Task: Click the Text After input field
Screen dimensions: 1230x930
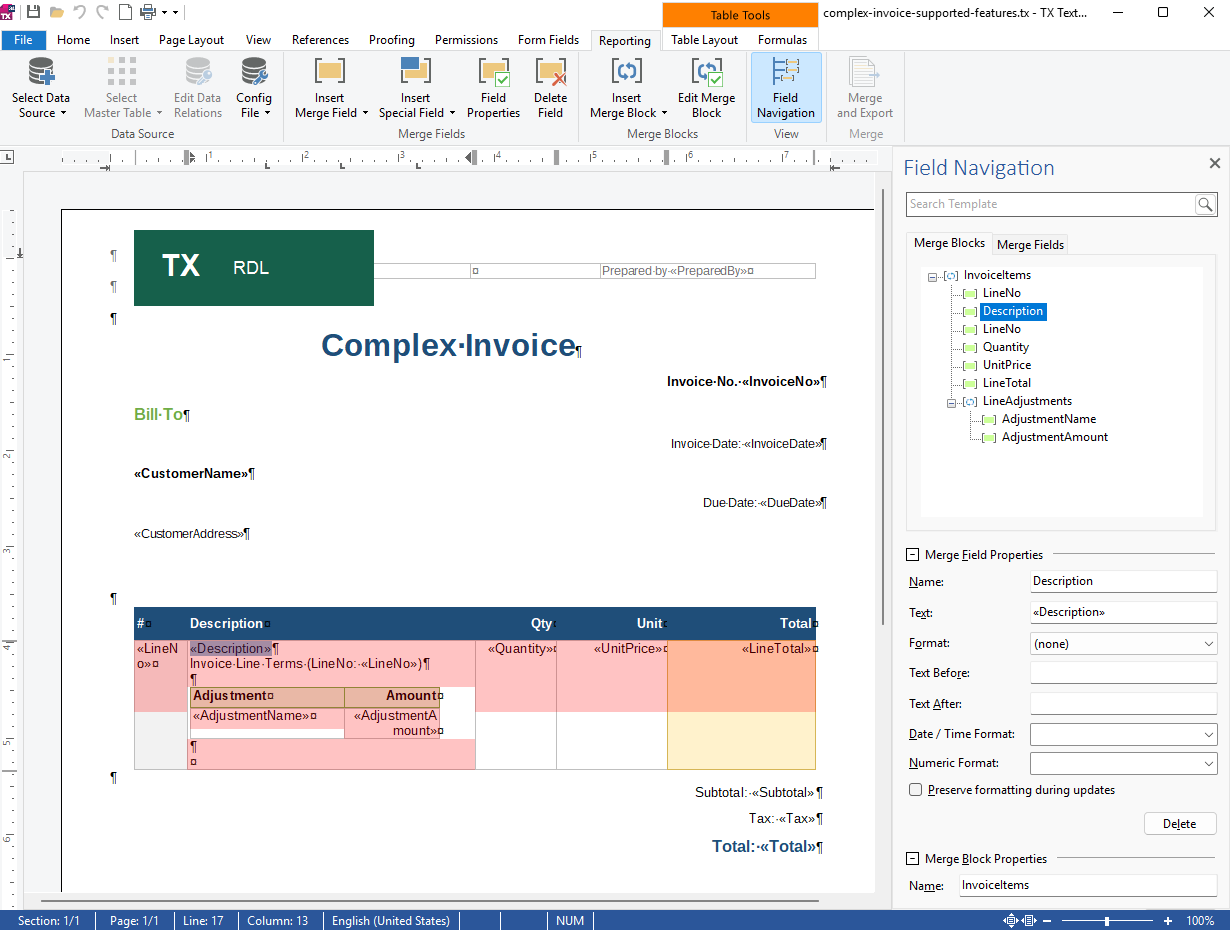Action: point(1123,704)
